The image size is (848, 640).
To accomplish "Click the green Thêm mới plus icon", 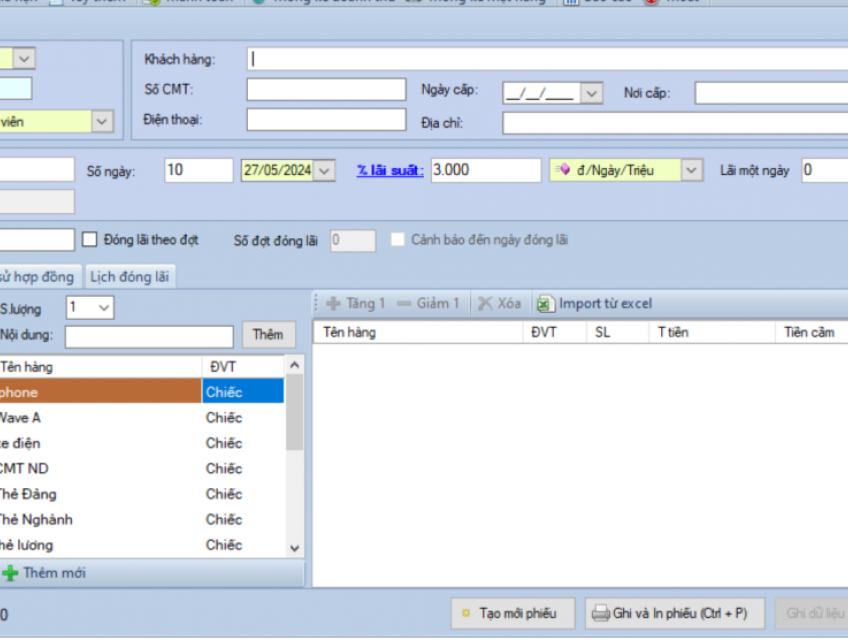I will pyautogui.click(x=10, y=573).
